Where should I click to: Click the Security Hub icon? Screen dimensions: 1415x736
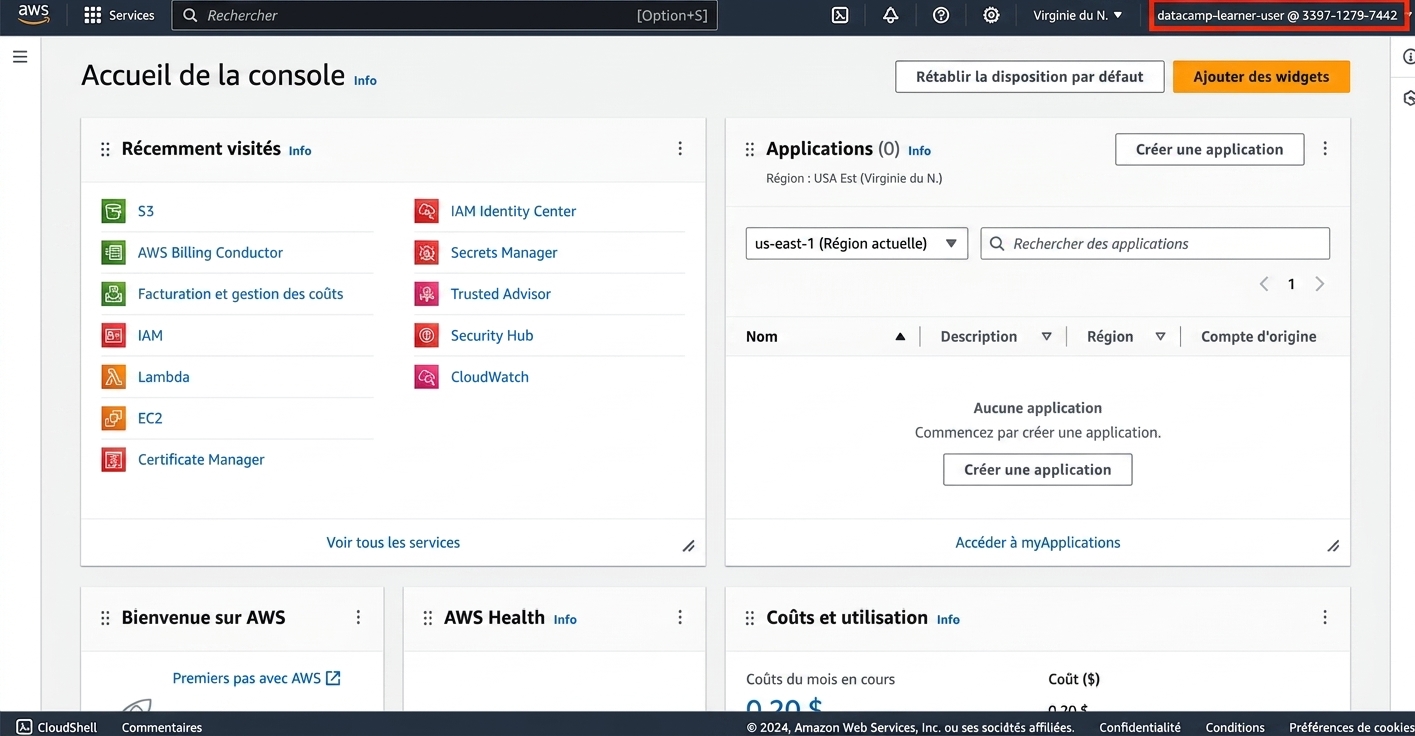tap(426, 336)
